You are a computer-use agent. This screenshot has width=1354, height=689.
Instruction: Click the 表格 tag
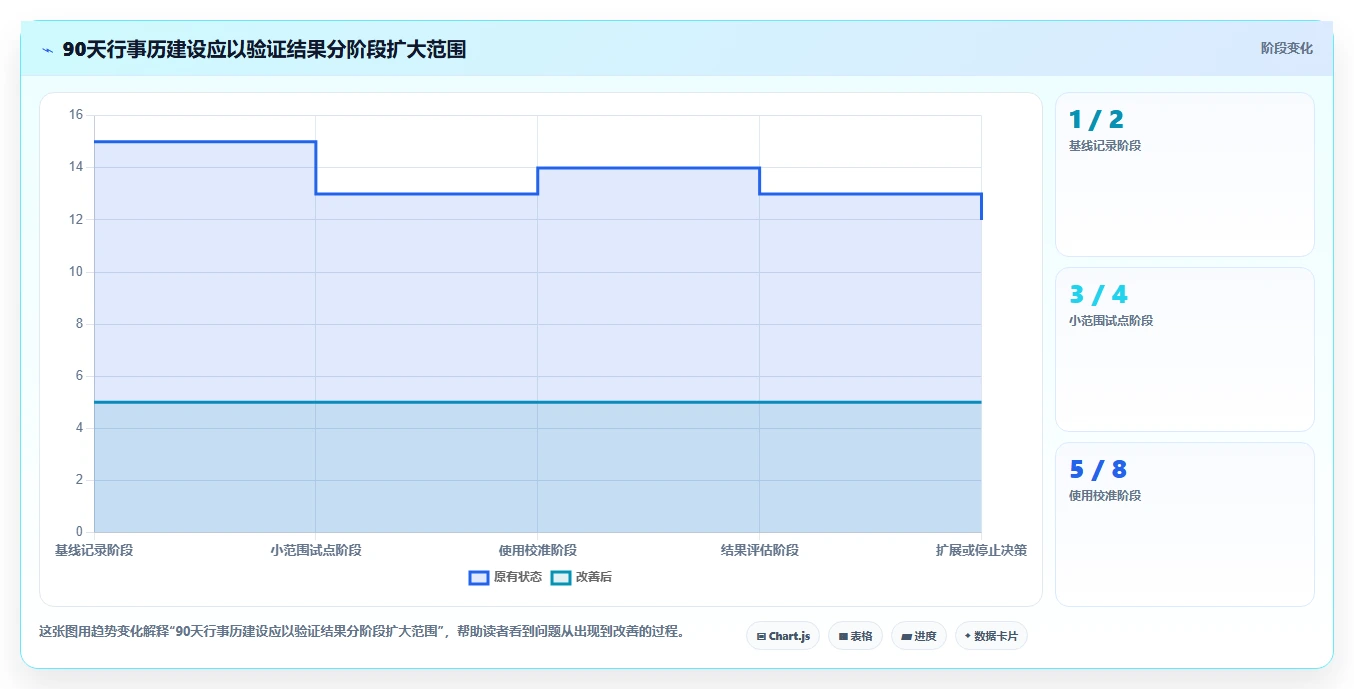click(x=855, y=636)
